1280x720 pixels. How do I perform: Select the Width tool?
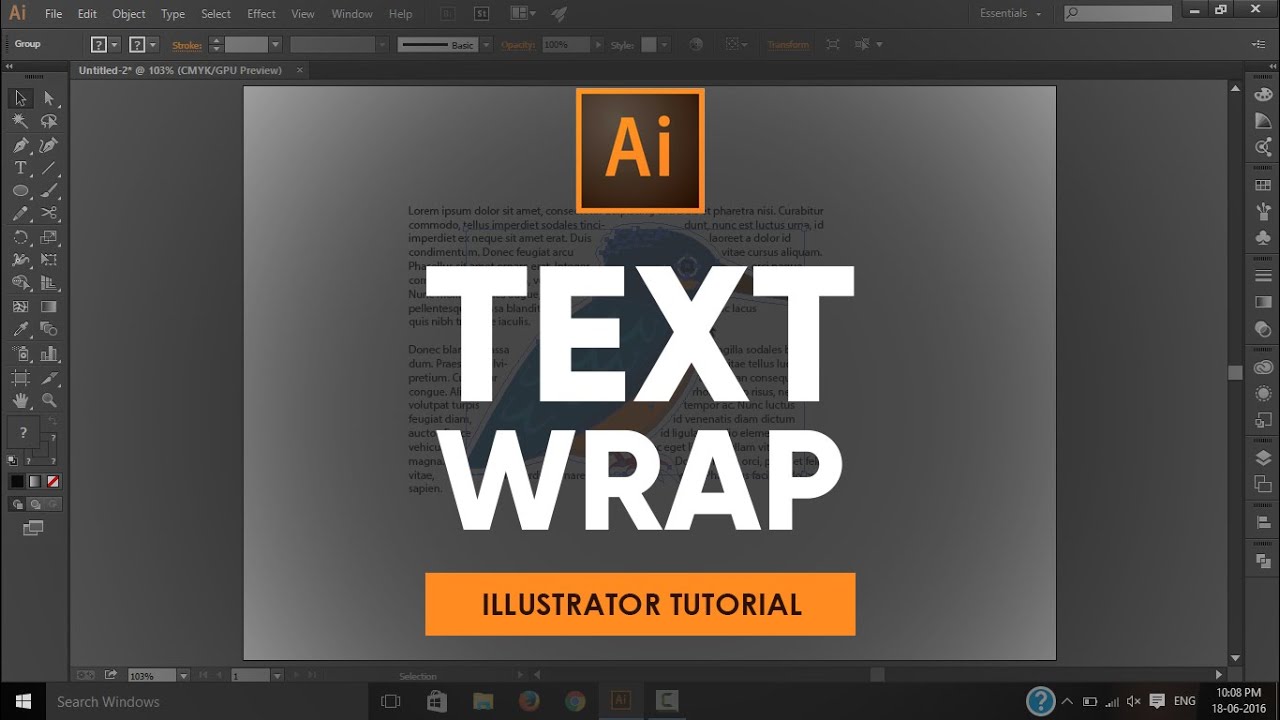(20, 260)
